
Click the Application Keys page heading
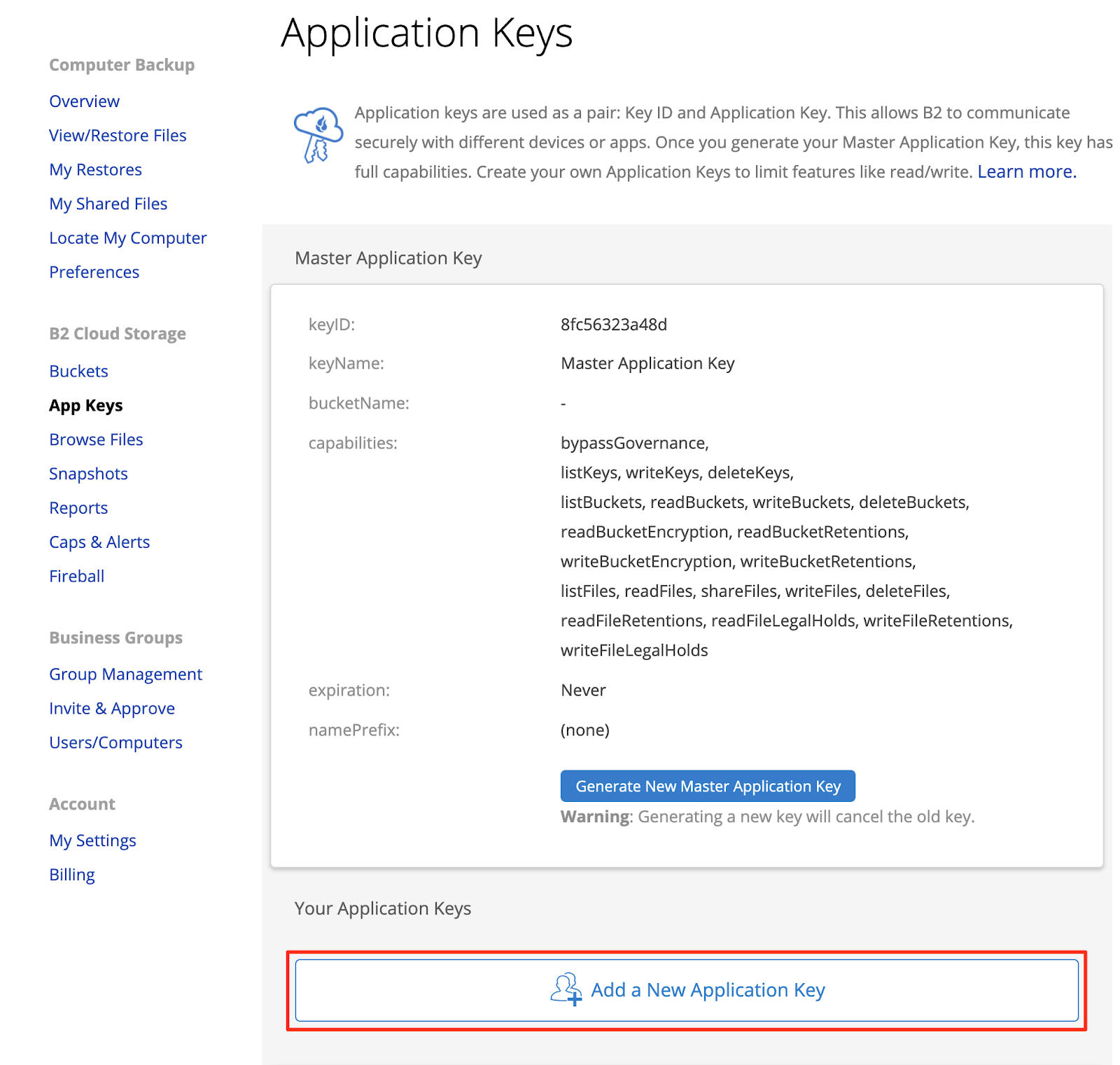coord(427,34)
